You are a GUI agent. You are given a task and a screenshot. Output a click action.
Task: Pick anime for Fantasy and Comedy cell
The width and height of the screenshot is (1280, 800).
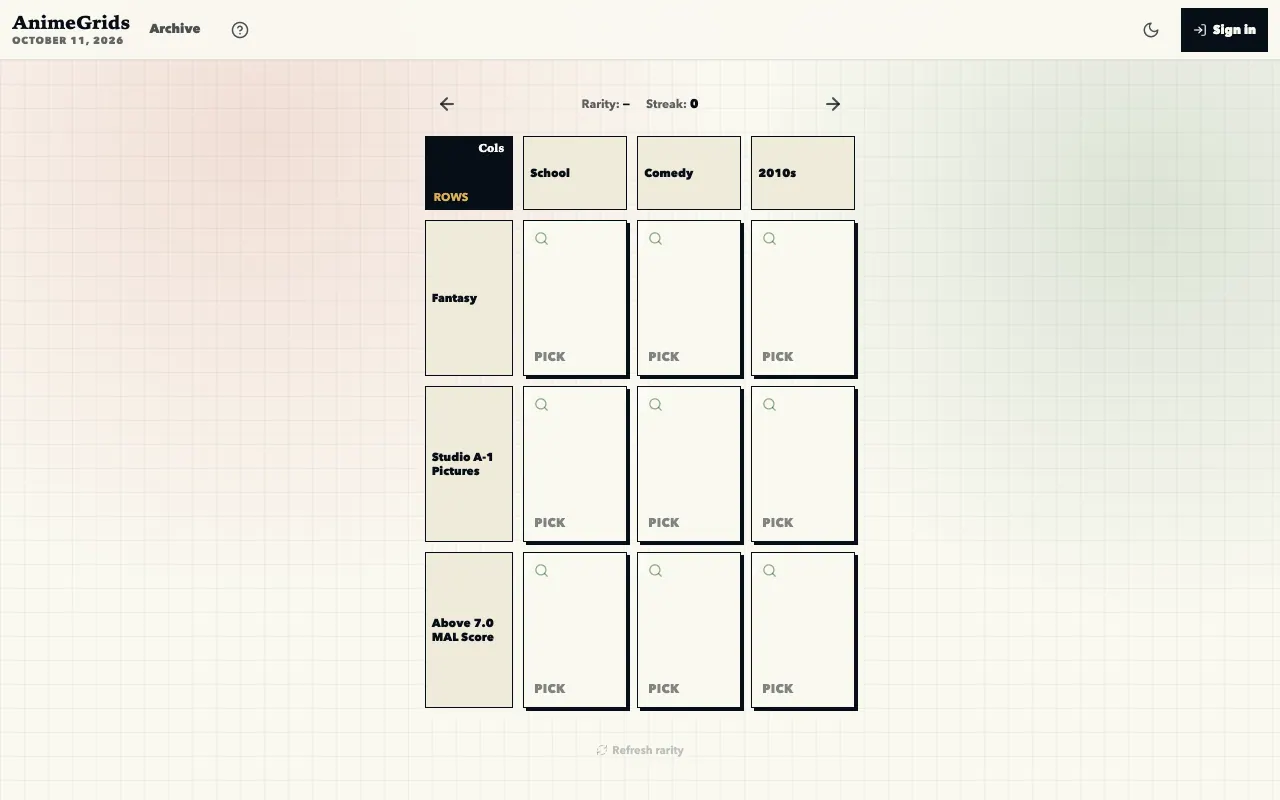click(689, 298)
